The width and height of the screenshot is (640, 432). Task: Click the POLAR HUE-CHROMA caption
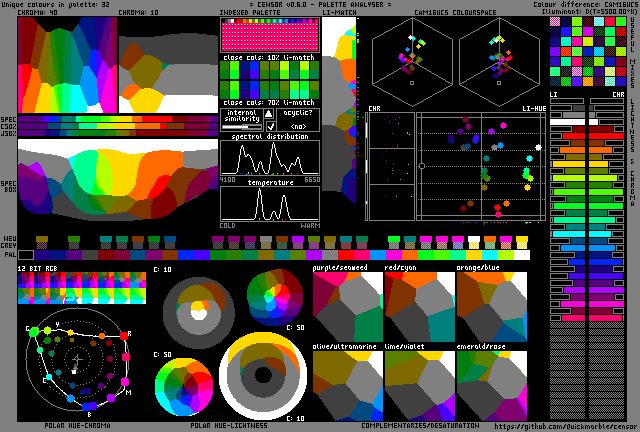tap(77, 426)
